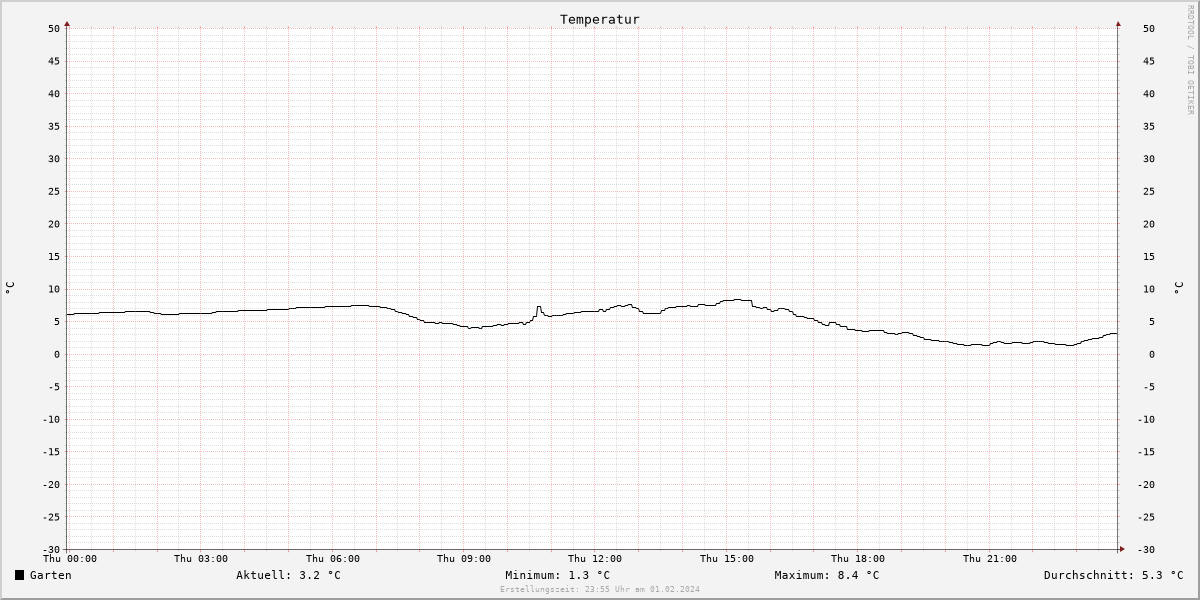Click the 'Thu 09:00' time axis label

click(x=464, y=559)
